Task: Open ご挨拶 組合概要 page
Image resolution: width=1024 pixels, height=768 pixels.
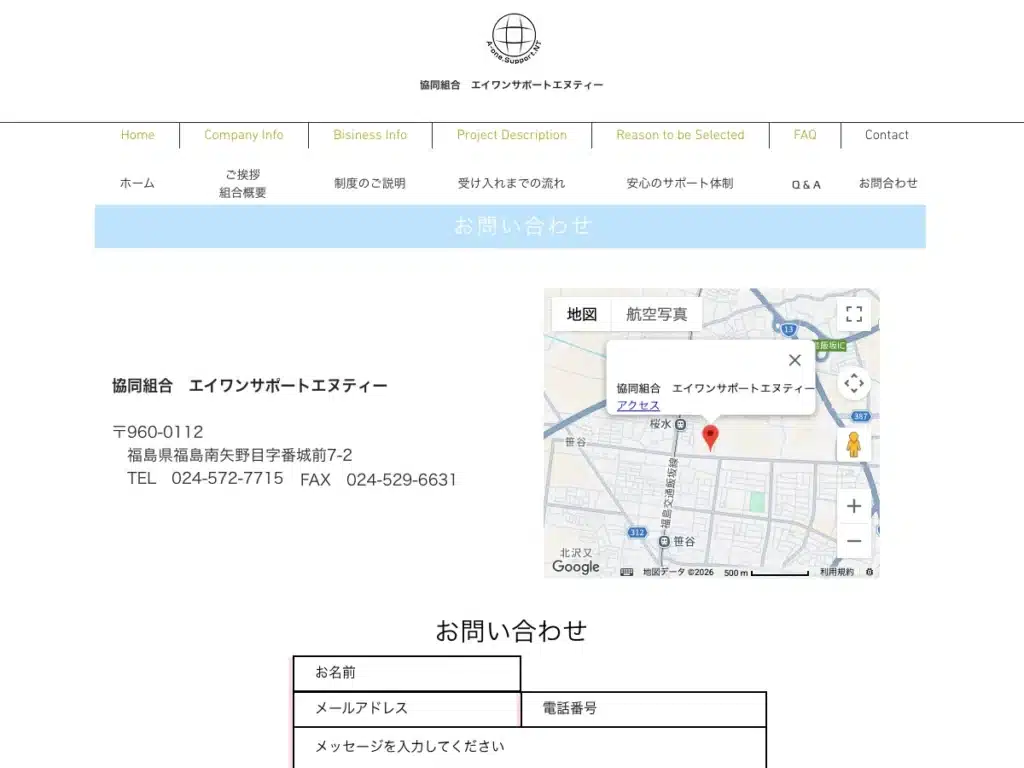Action: click(243, 184)
